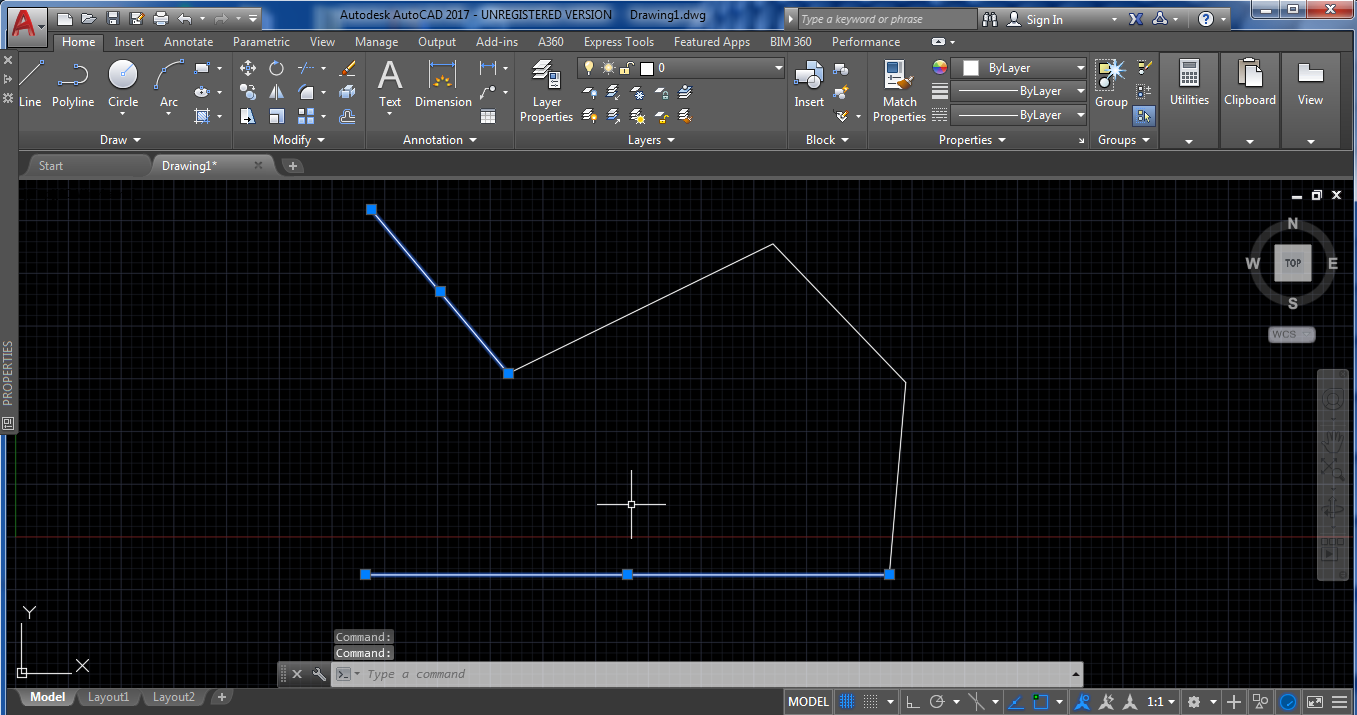
Task: Click the Scale tool
Action: (x=276, y=116)
